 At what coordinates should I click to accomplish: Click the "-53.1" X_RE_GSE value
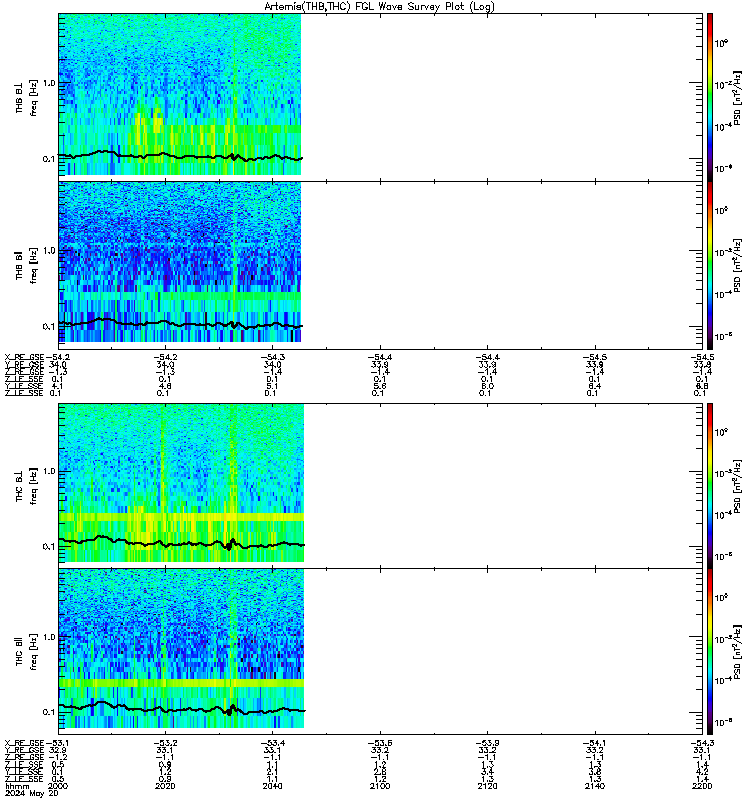(57, 743)
